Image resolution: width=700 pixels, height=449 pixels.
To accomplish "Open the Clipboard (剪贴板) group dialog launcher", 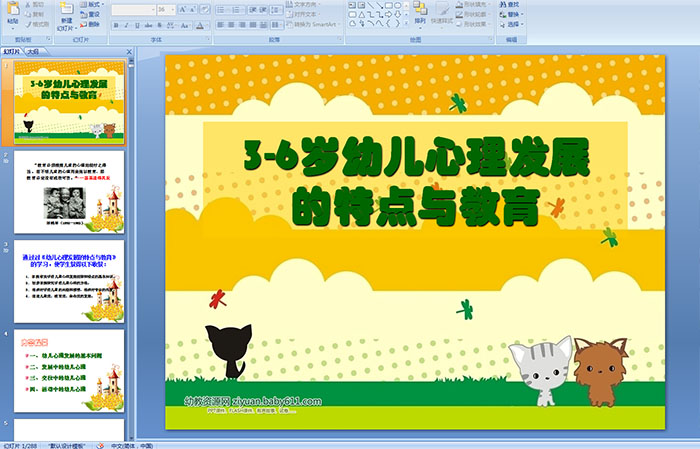I will 49,40.
